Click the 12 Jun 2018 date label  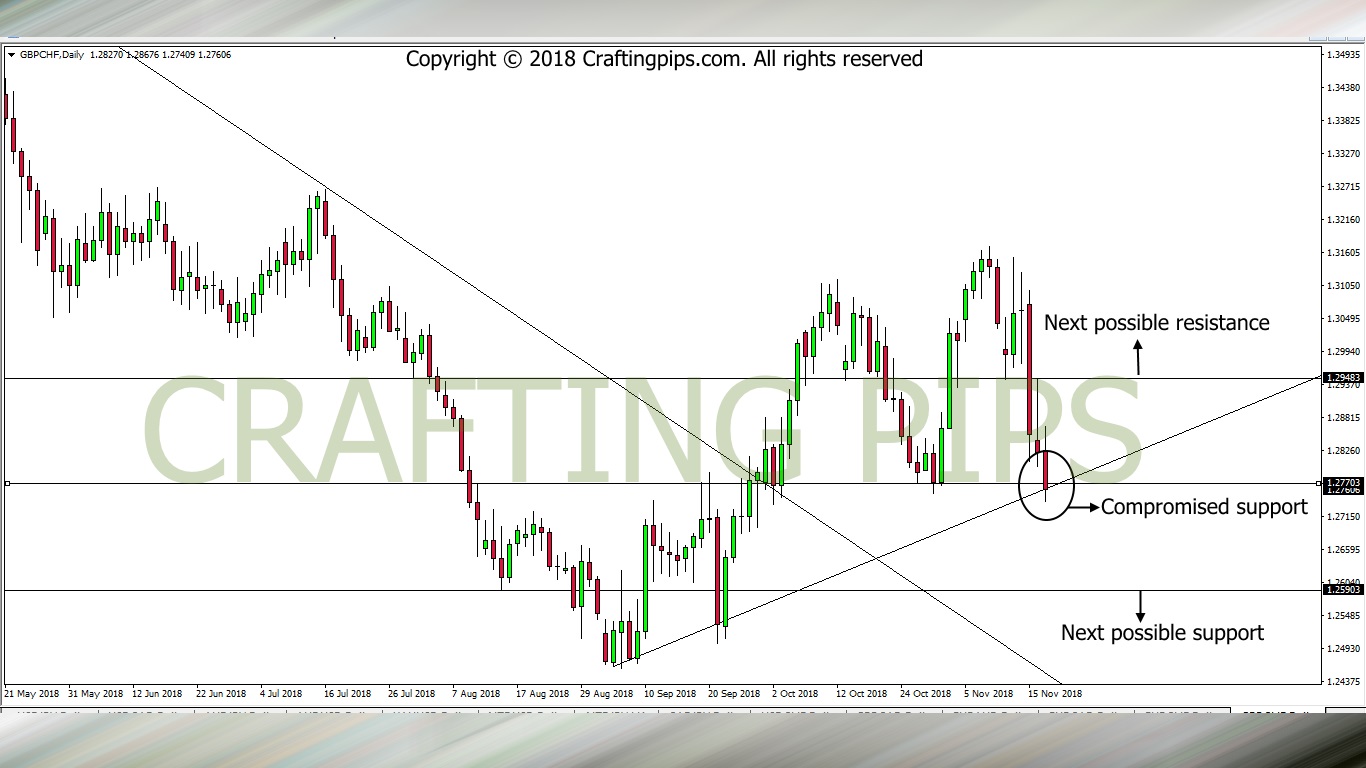pyautogui.click(x=157, y=693)
